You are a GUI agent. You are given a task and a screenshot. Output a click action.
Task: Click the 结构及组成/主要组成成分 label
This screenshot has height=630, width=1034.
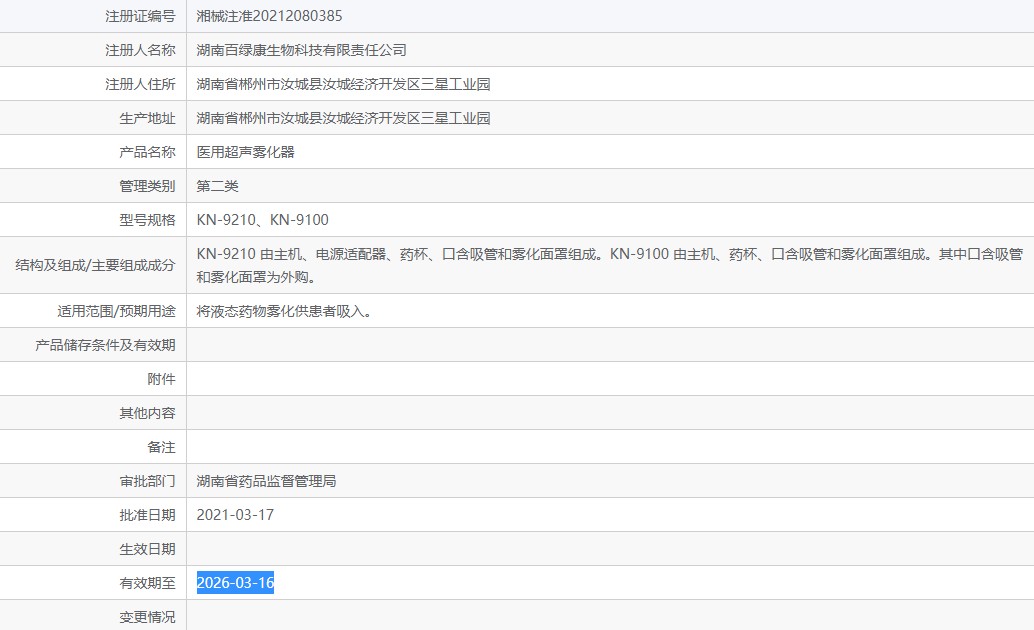(95, 265)
